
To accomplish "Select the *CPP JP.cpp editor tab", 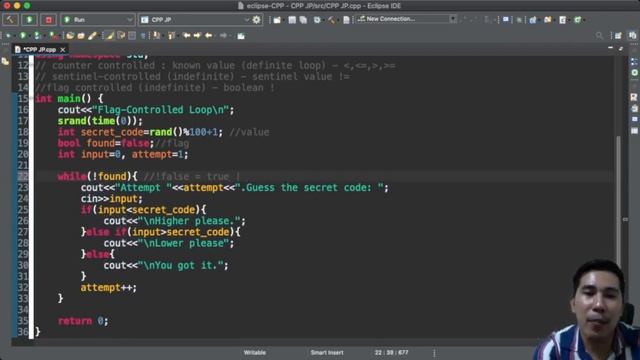I will pos(40,49).
